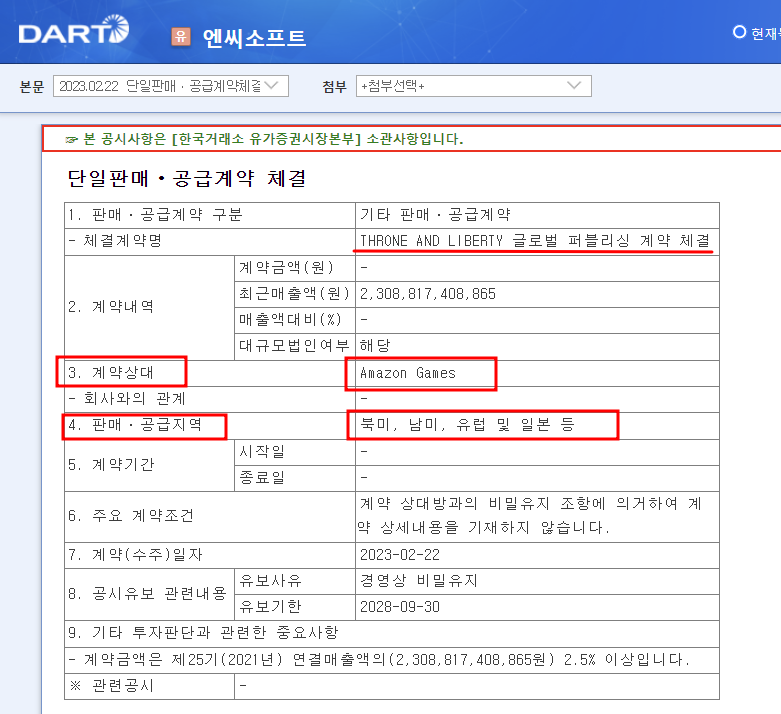Open the 본문 document dropdown
This screenshot has height=714, width=781.
tap(171, 86)
